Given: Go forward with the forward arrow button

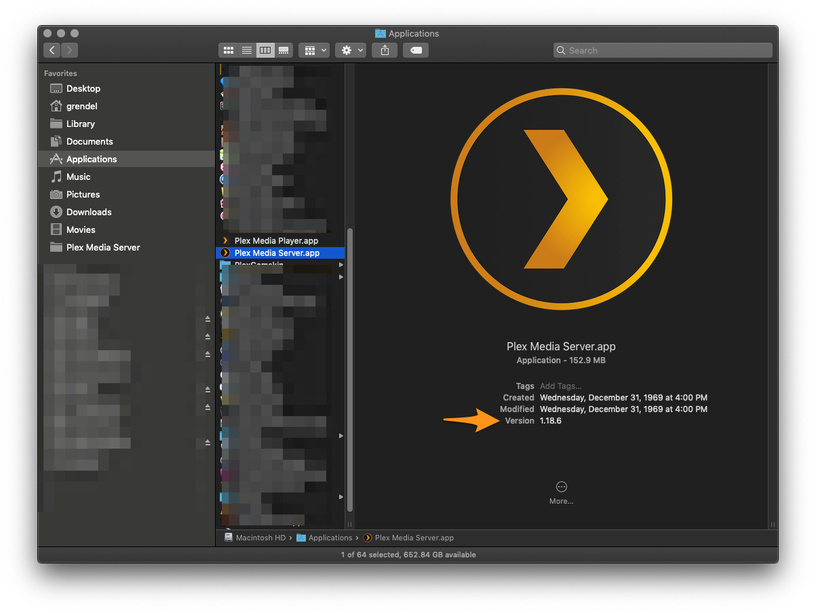Looking at the screenshot, I should [x=70, y=50].
